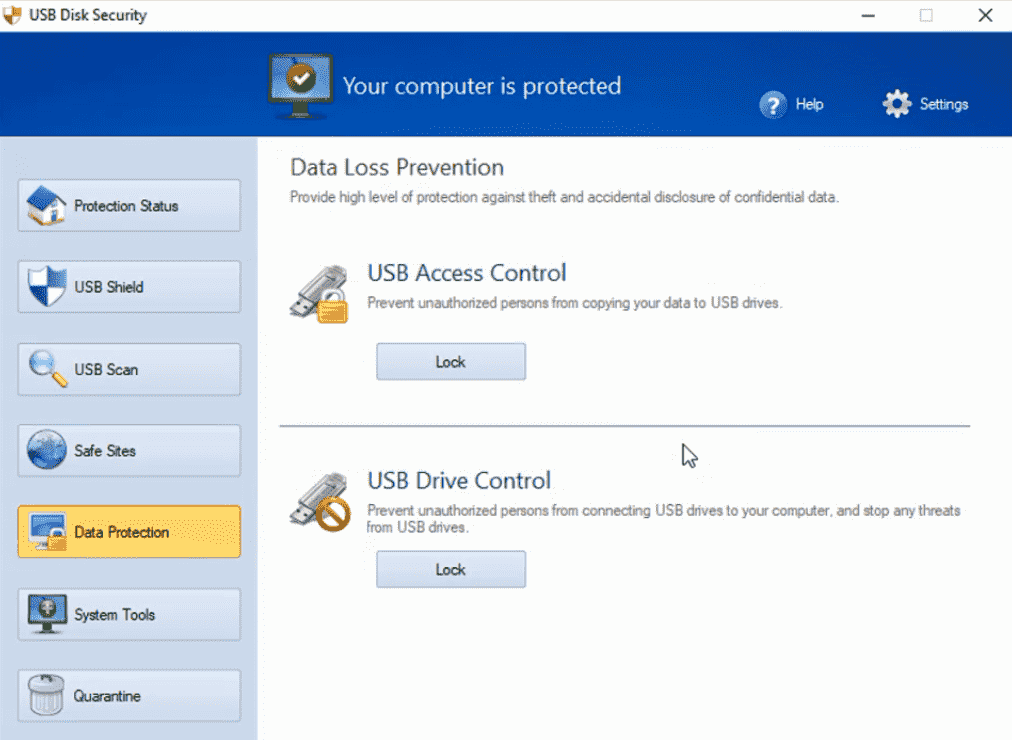Open the System Tools section

pos(129,614)
